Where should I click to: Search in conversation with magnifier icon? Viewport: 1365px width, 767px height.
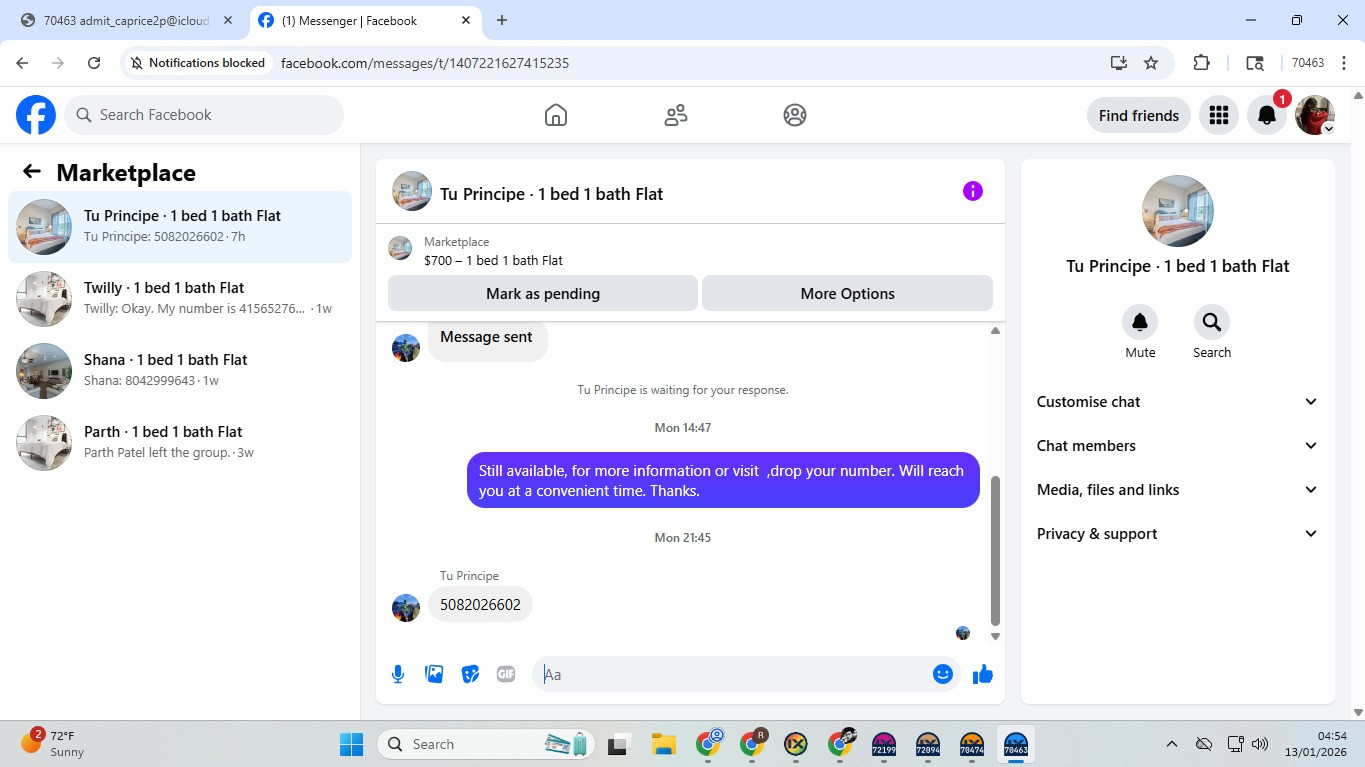tap(1212, 322)
